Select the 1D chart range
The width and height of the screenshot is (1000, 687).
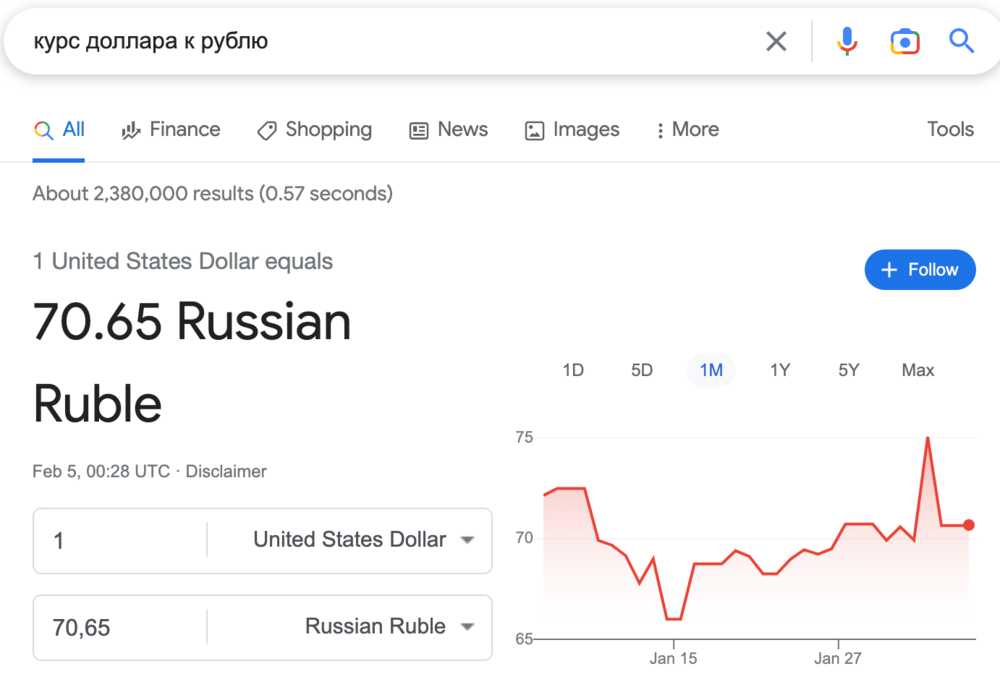573,370
